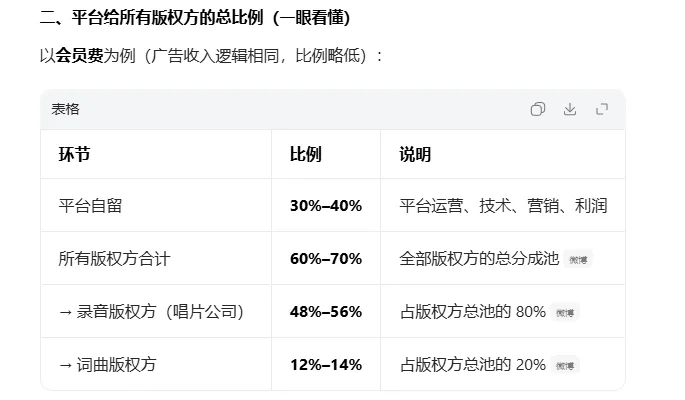Click the 录音版权方（唱片公司）row label
Viewport: 685px width, 400px height.
(151, 312)
